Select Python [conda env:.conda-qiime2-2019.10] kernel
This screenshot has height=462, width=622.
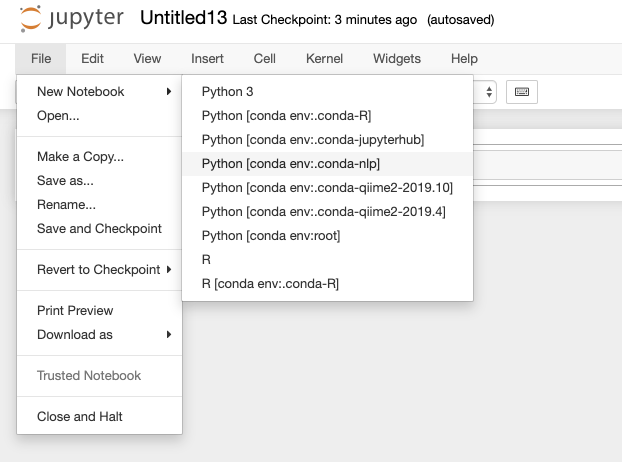328,188
